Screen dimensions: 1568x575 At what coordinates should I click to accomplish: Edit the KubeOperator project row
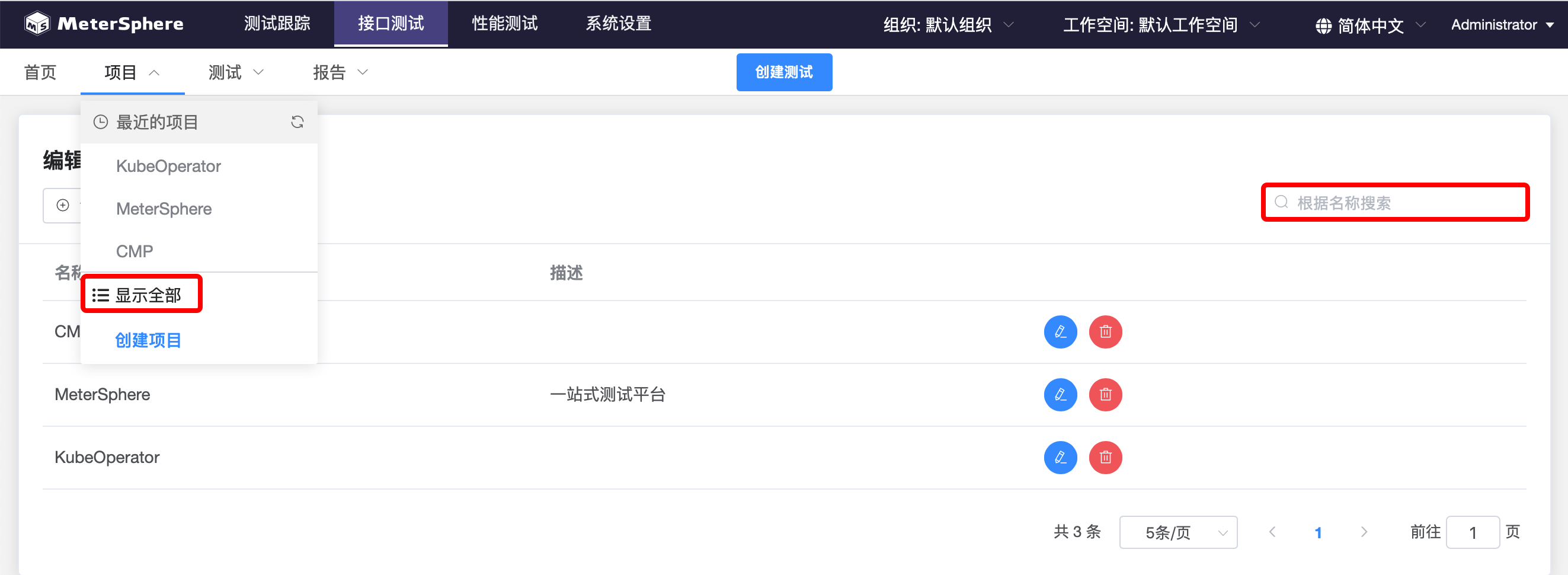tap(1060, 458)
